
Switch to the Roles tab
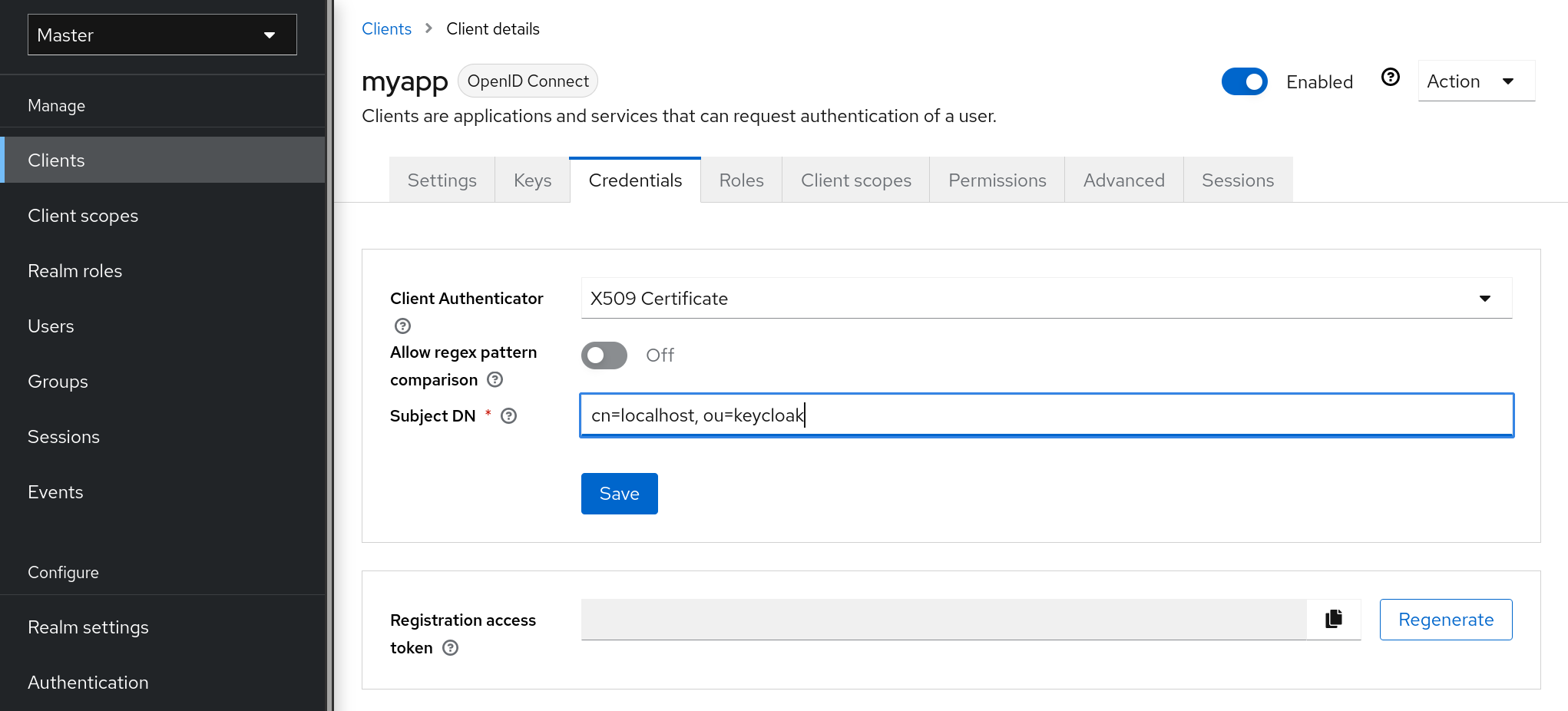point(741,180)
